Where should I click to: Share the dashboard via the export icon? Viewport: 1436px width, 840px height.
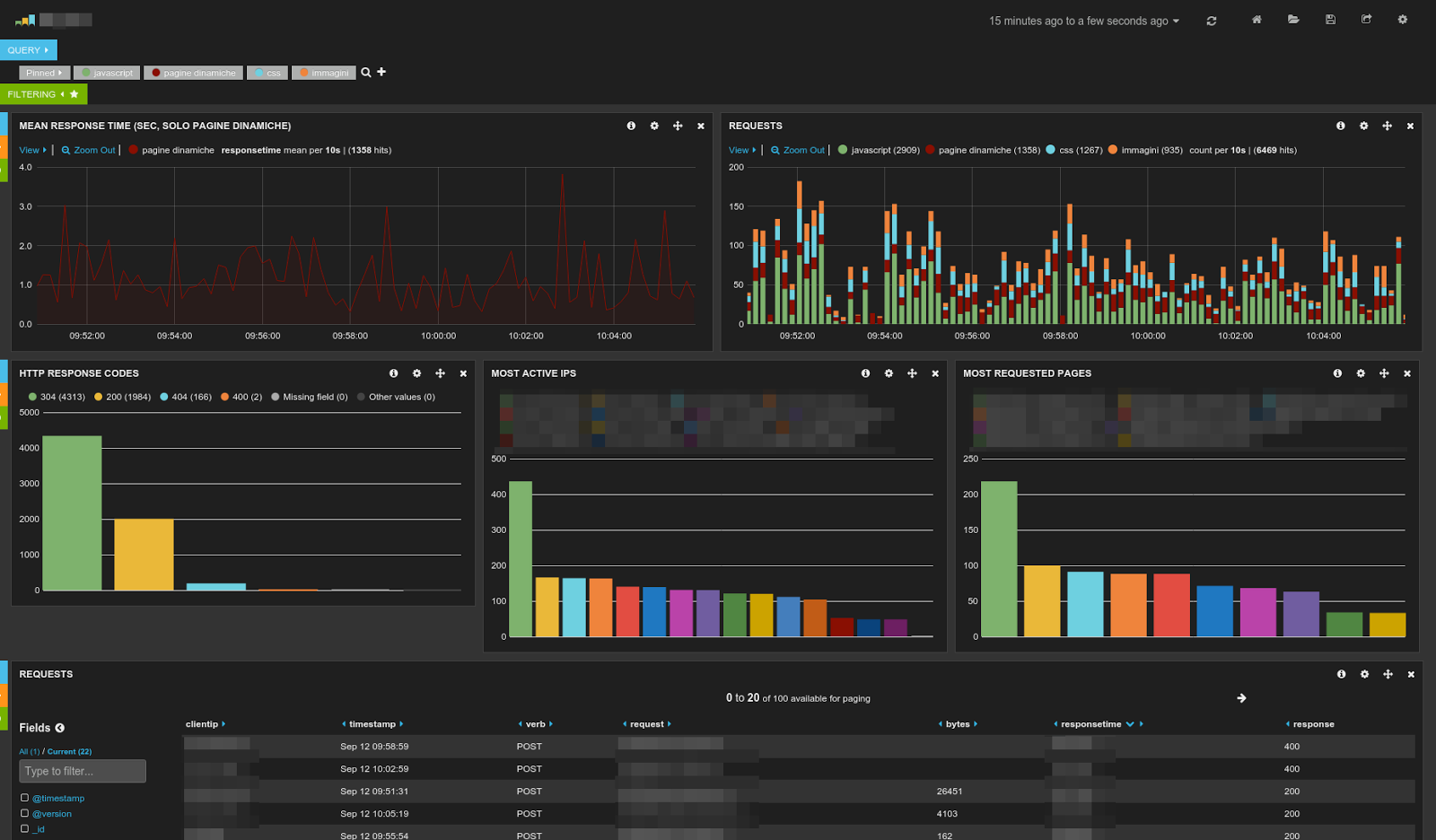coord(1365,20)
